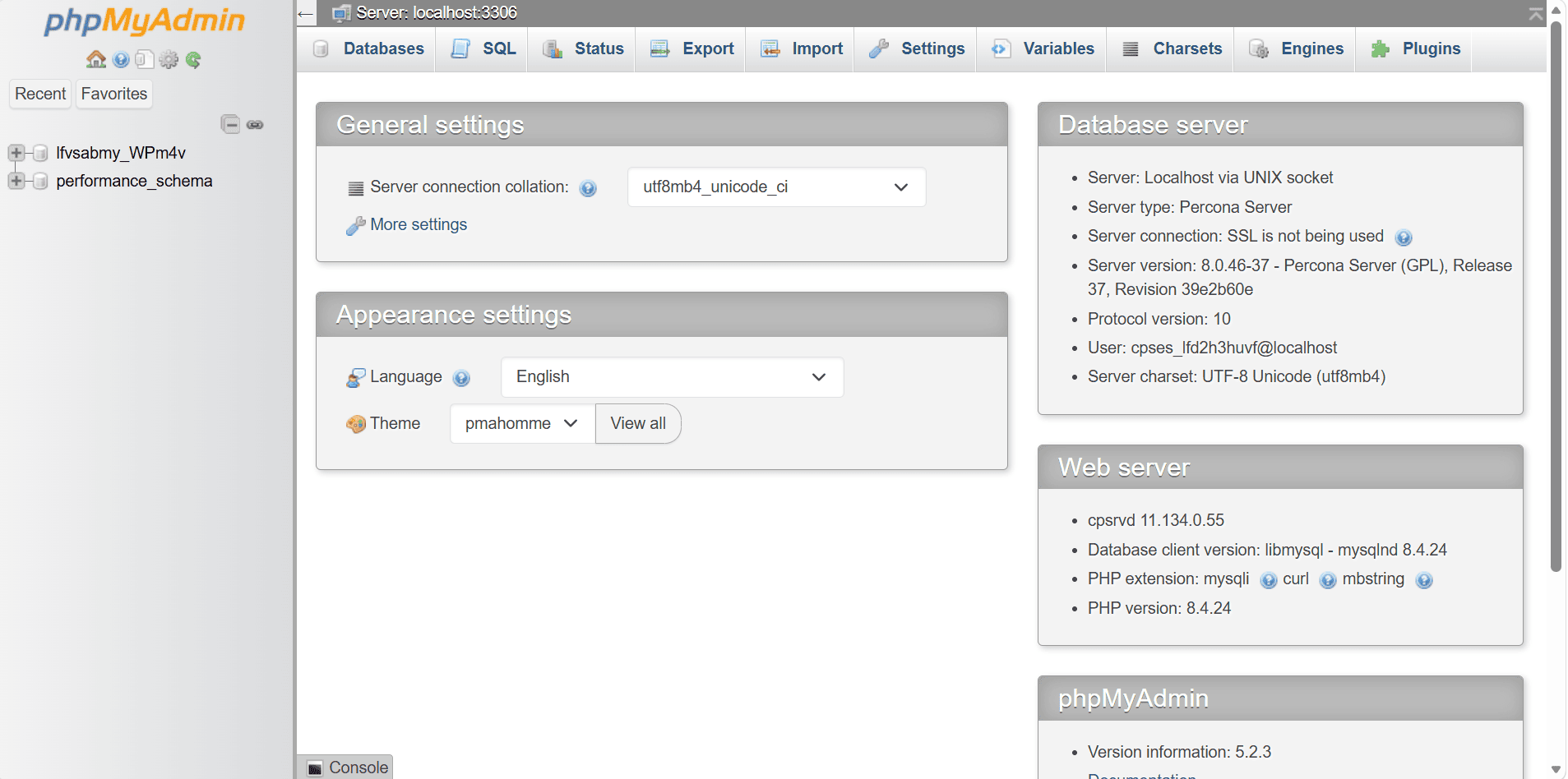The image size is (1568, 779).
Task: Open the Settings tab
Action: (917, 49)
